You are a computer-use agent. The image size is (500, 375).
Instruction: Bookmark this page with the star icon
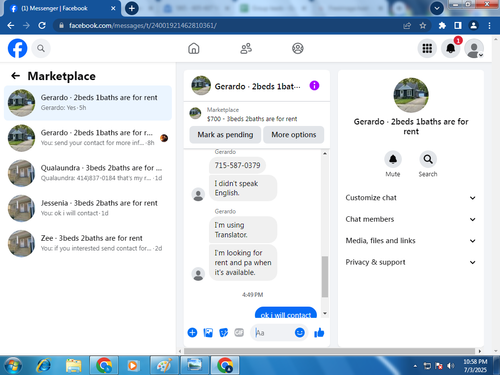(x=423, y=26)
